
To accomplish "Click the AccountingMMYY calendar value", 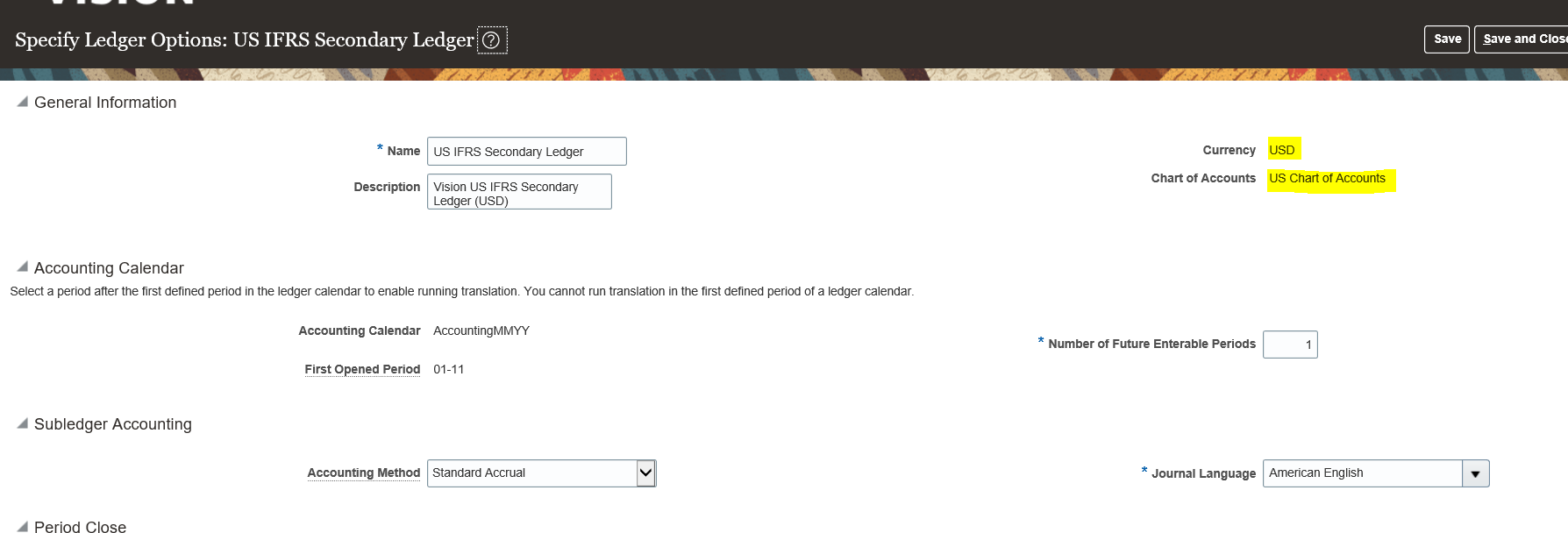I will (x=481, y=330).
